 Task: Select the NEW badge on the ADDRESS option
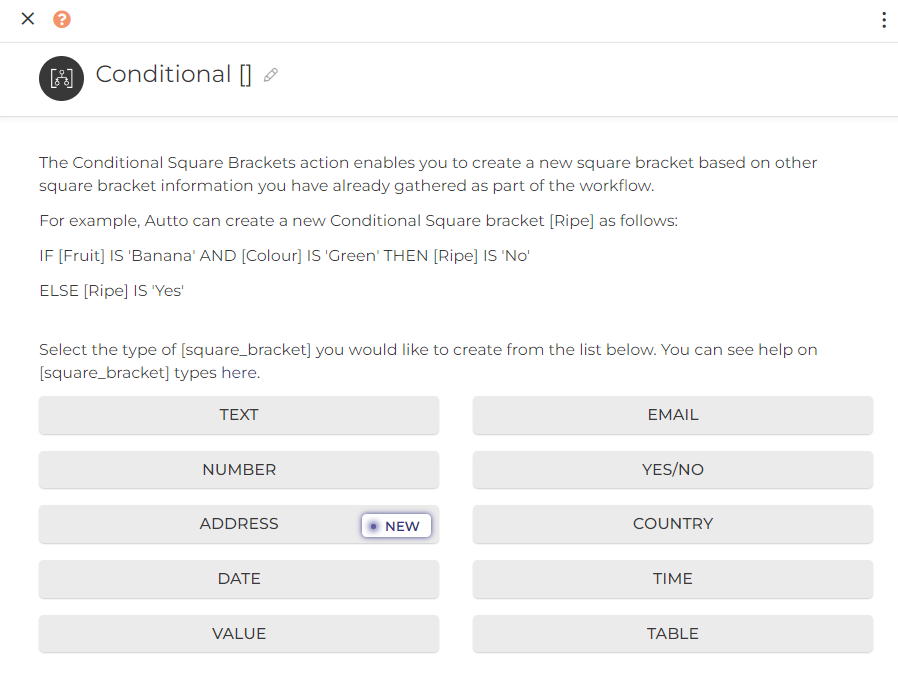tap(396, 525)
